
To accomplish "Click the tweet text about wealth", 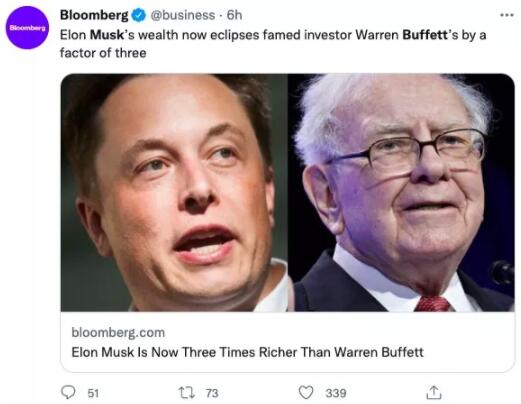I will click(x=273, y=44).
